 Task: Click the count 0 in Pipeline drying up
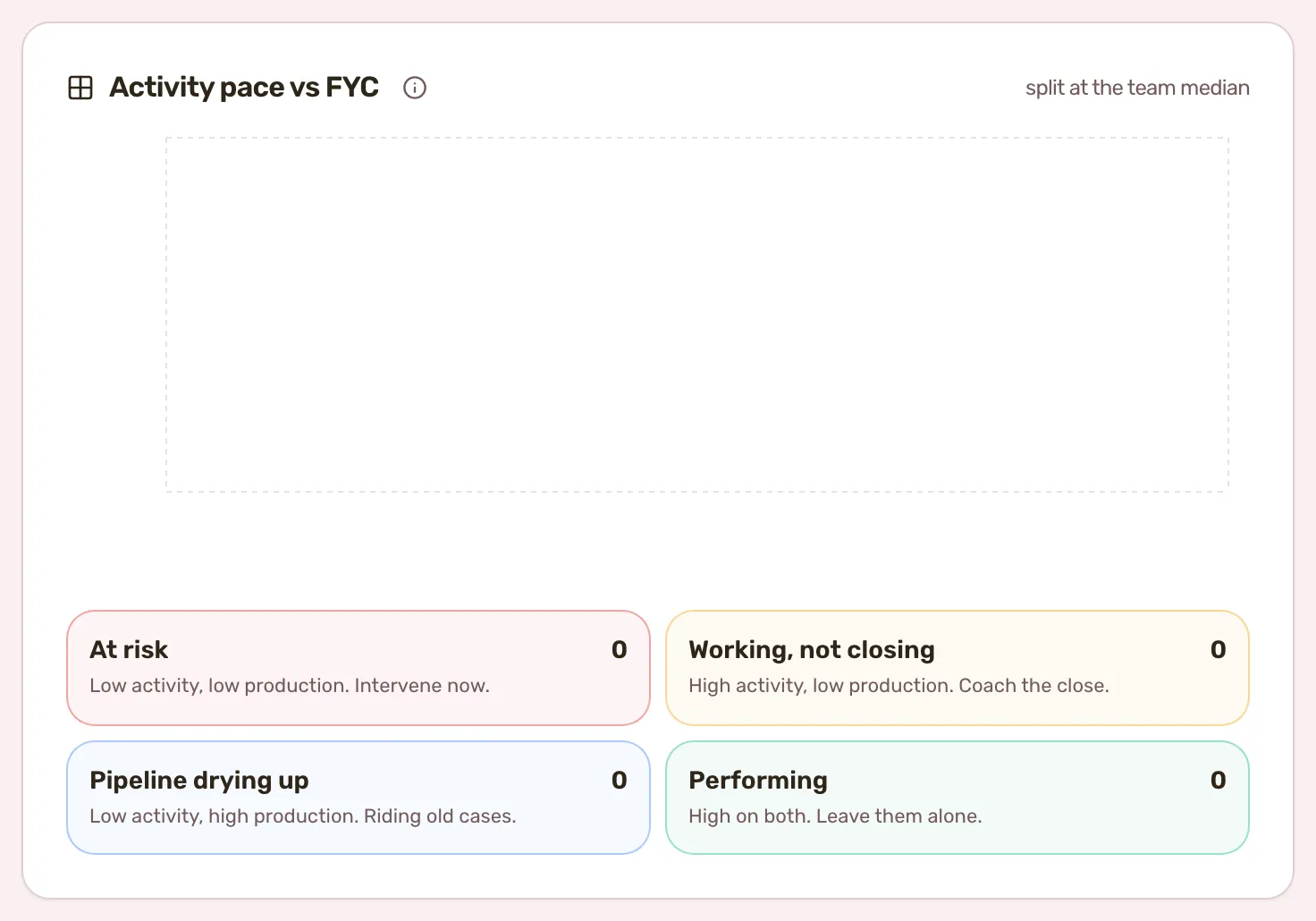[619, 781]
